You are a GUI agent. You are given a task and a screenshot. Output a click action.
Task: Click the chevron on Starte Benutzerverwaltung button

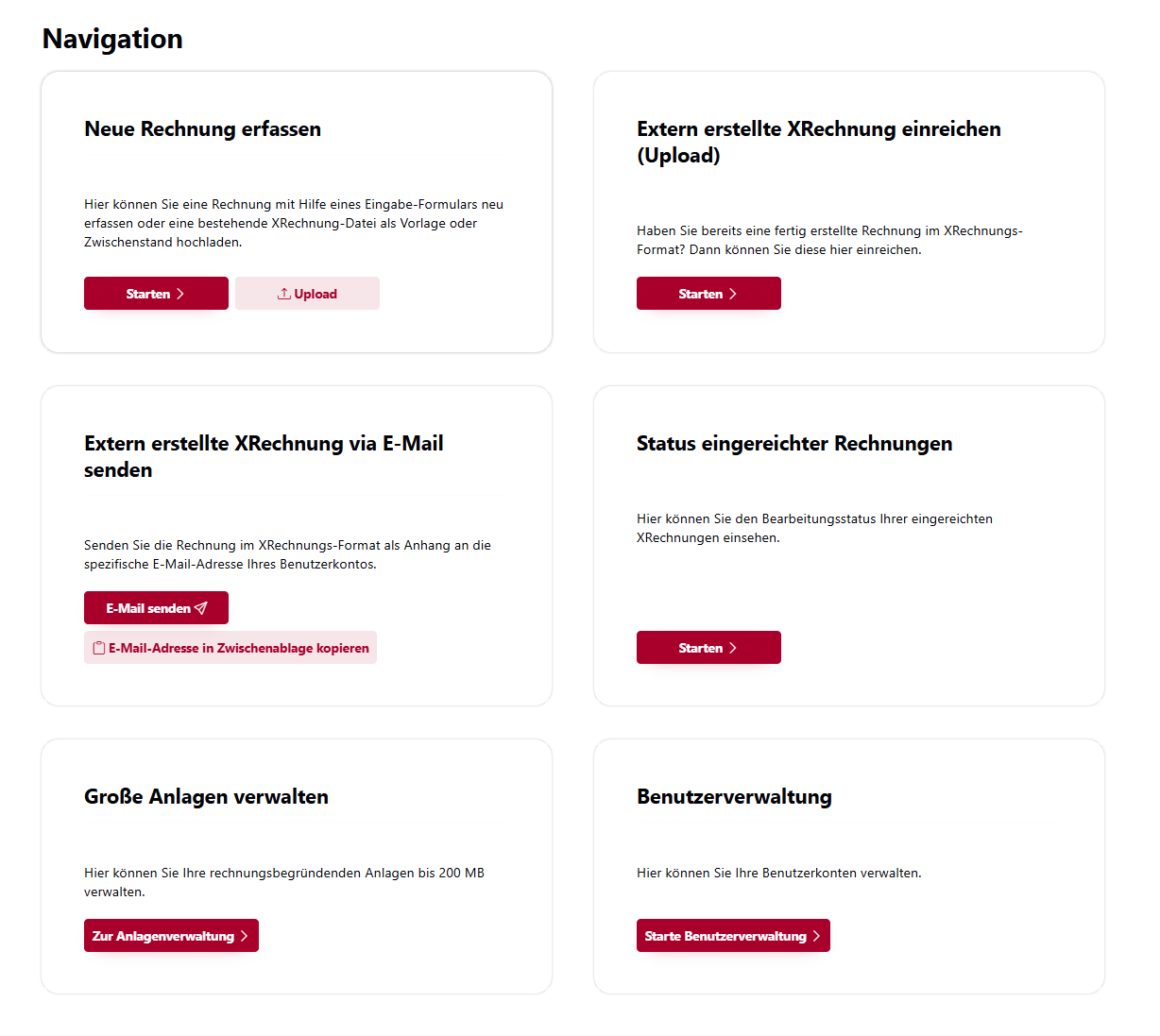click(x=816, y=936)
